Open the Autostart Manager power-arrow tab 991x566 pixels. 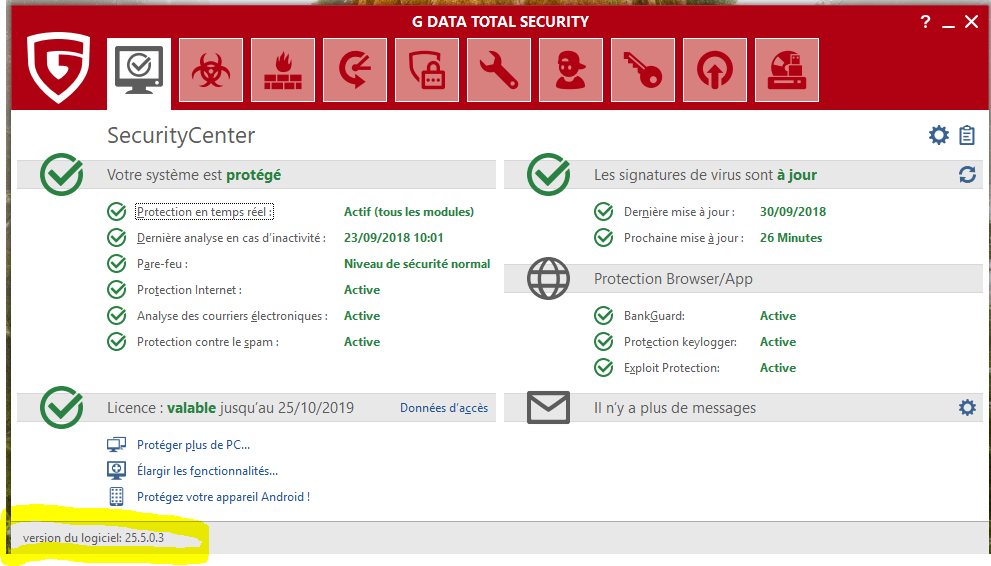click(x=715, y=70)
